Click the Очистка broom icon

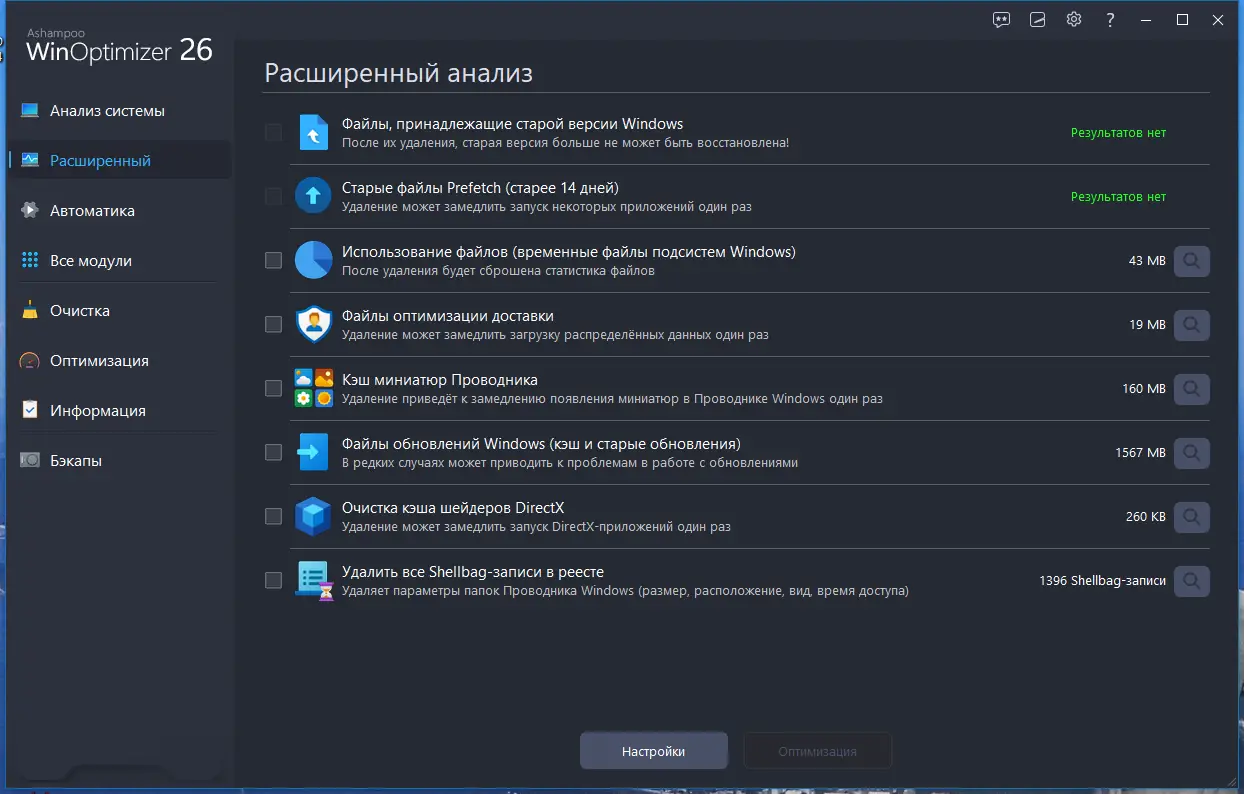coord(30,311)
